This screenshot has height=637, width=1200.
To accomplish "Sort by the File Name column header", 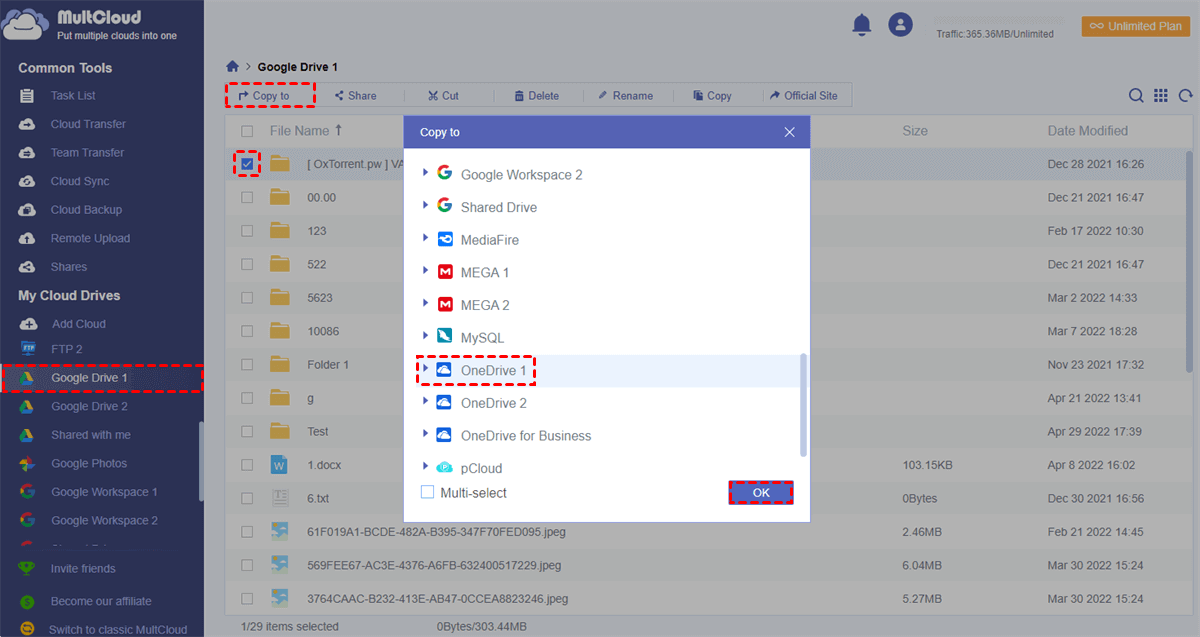I will tap(299, 131).
